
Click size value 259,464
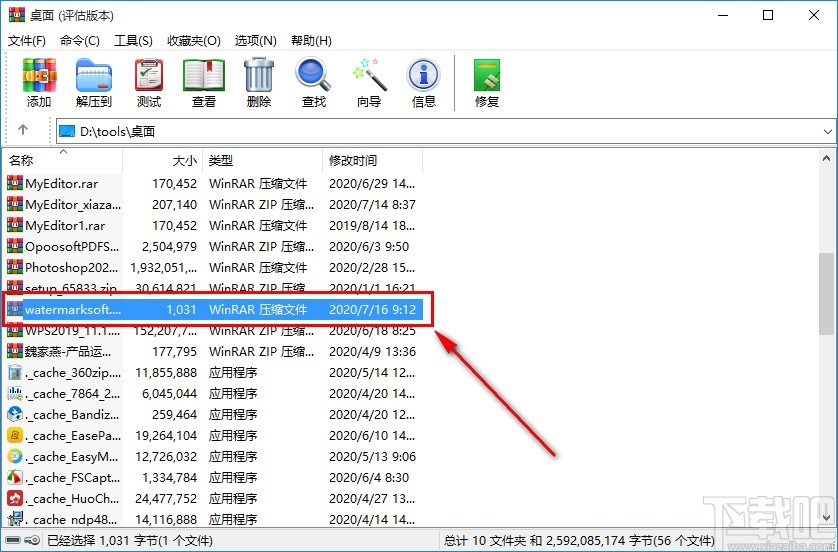[x=175, y=414]
